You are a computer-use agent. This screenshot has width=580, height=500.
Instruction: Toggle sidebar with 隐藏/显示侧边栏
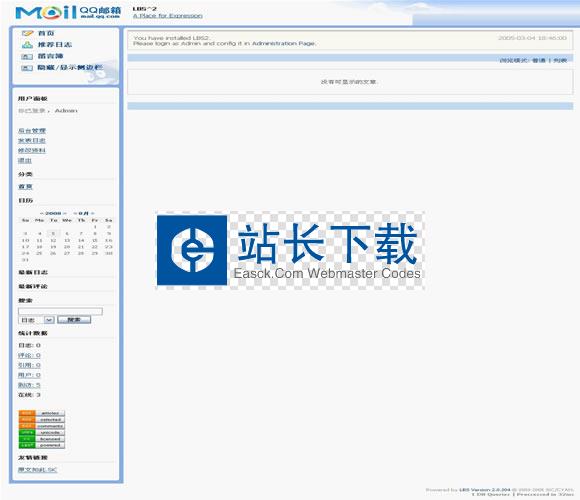tap(70, 68)
